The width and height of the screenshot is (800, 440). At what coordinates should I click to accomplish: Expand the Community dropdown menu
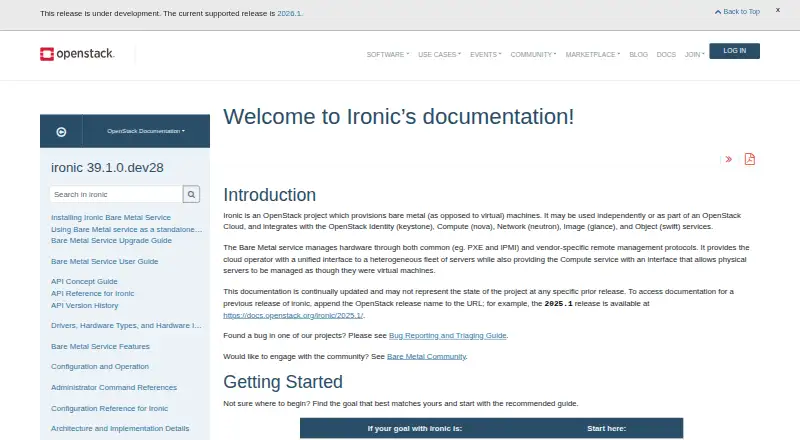(533, 54)
